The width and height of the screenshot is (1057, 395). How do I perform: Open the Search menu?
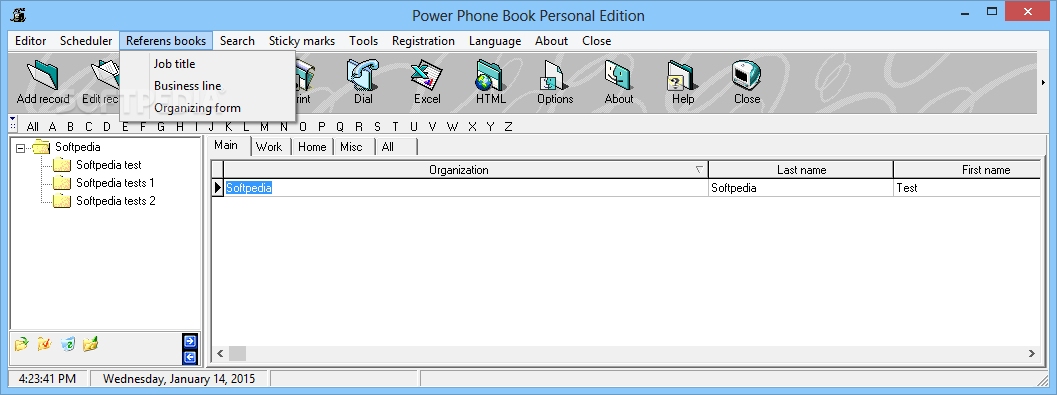(237, 40)
